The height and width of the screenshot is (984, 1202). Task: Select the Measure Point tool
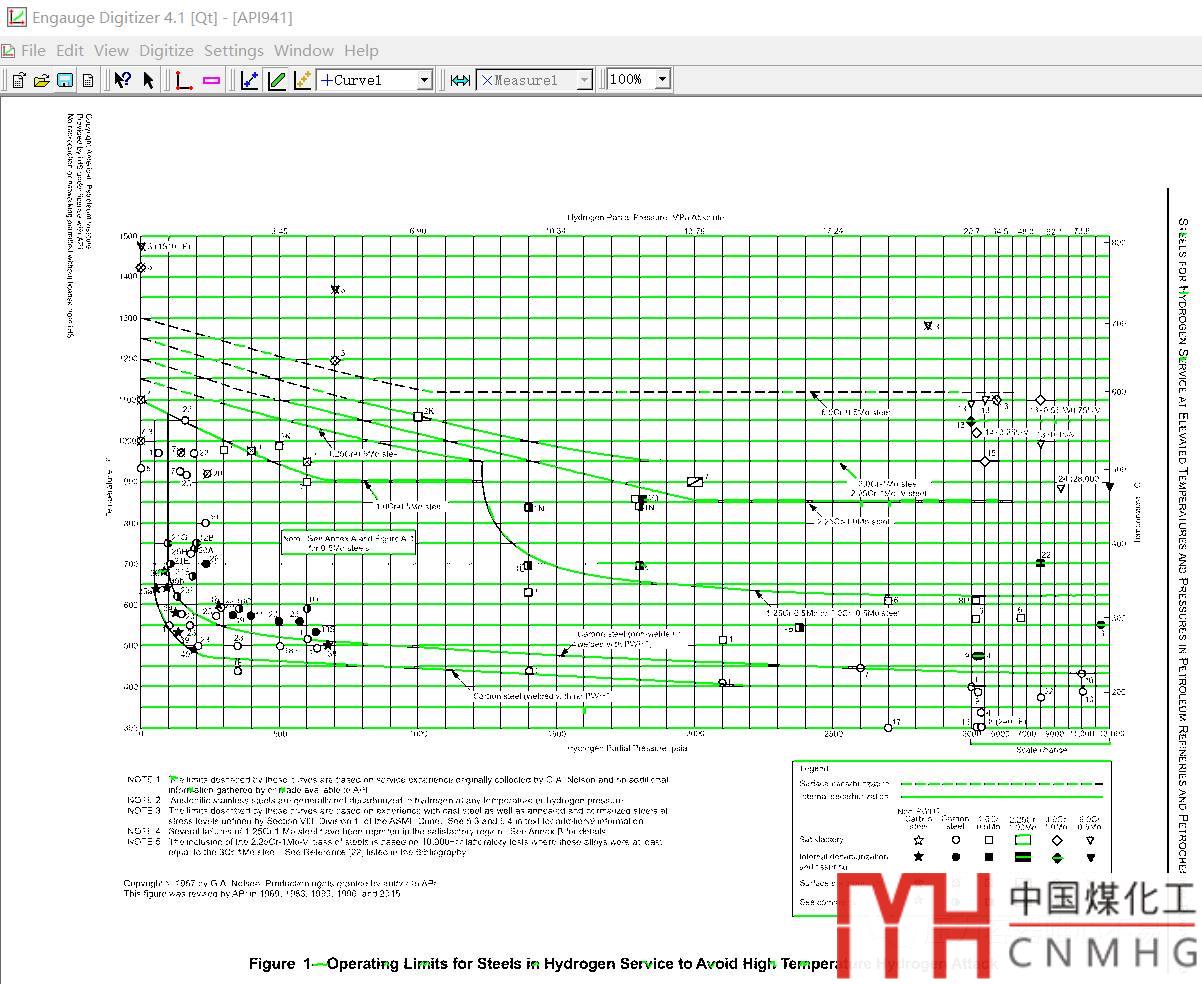click(460, 80)
